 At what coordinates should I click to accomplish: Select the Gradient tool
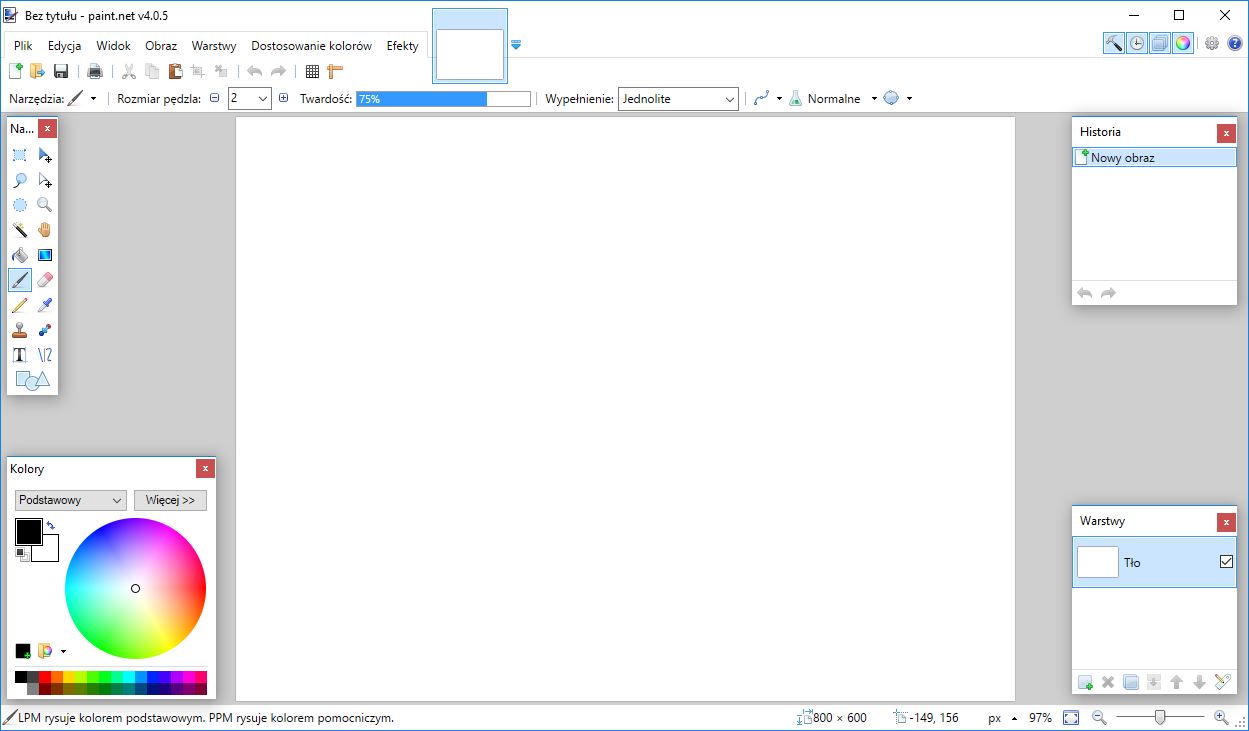point(45,255)
